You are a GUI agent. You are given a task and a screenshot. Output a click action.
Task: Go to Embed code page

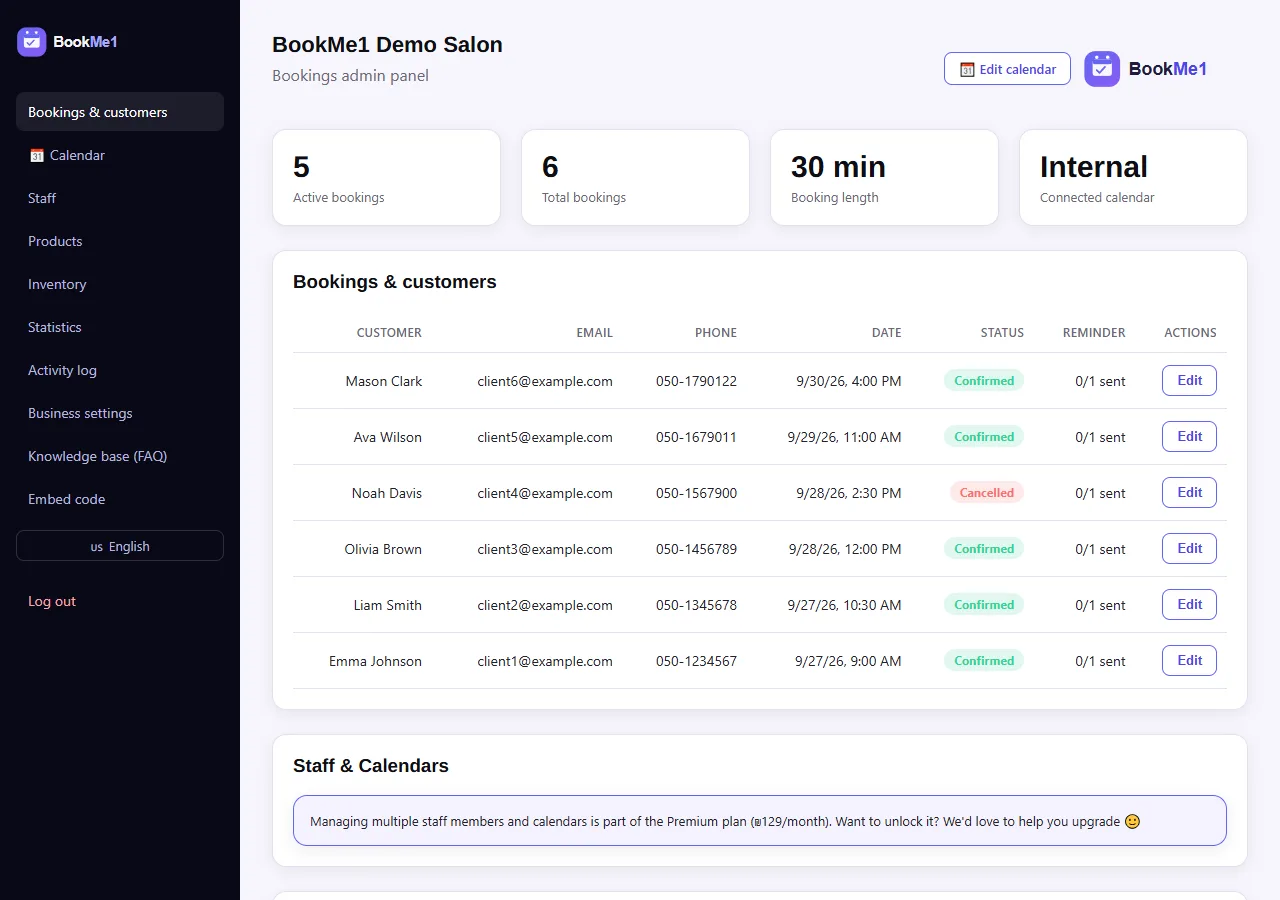(x=120, y=499)
